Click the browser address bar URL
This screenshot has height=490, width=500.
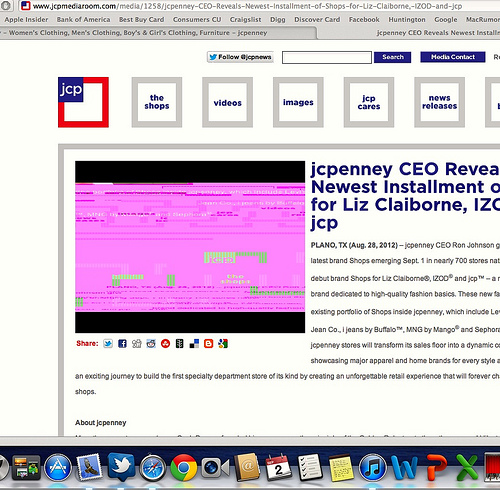(x=247, y=6)
